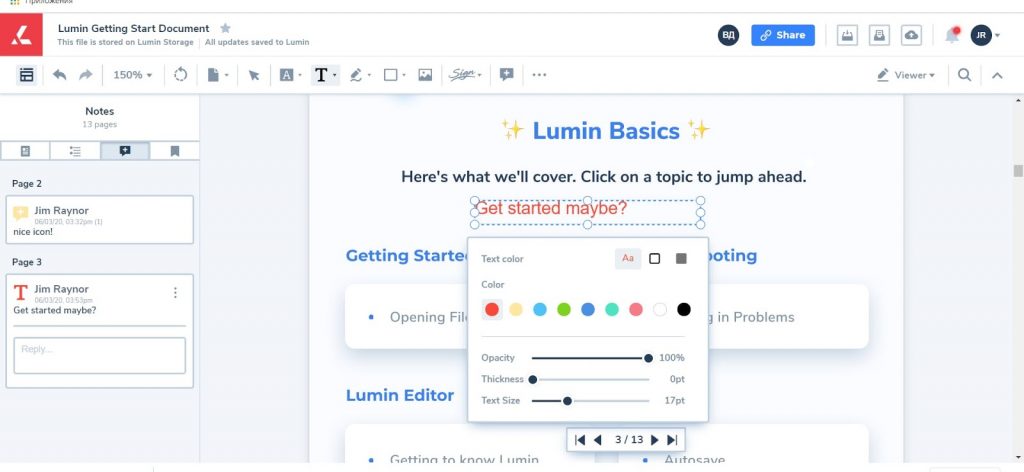Pick the teal color swatch
Image resolution: width=1024 pixels, height=472 pixels.
[612, 309]
